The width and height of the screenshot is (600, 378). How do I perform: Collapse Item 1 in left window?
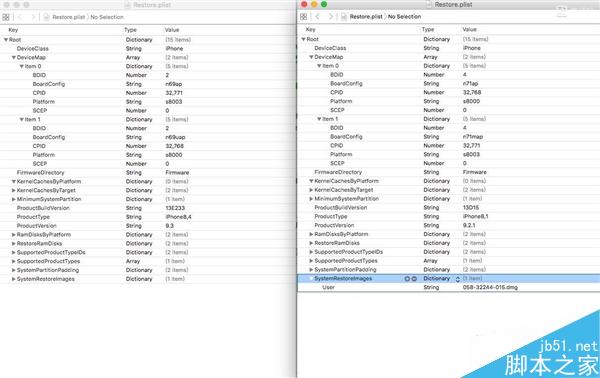22,120
